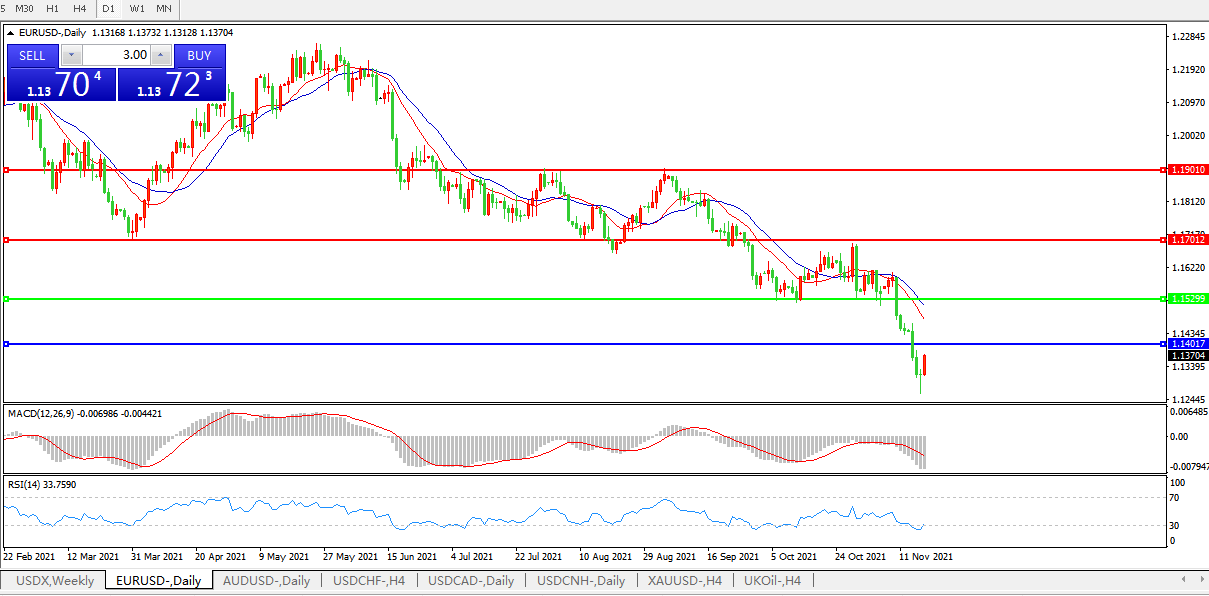
Task: Open the USDX,Weekly chart tab
Action: pos(55,581)
